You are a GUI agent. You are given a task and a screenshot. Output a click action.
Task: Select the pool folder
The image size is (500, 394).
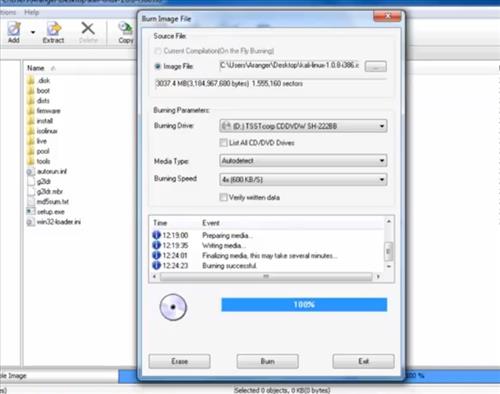tap(38, 151)
